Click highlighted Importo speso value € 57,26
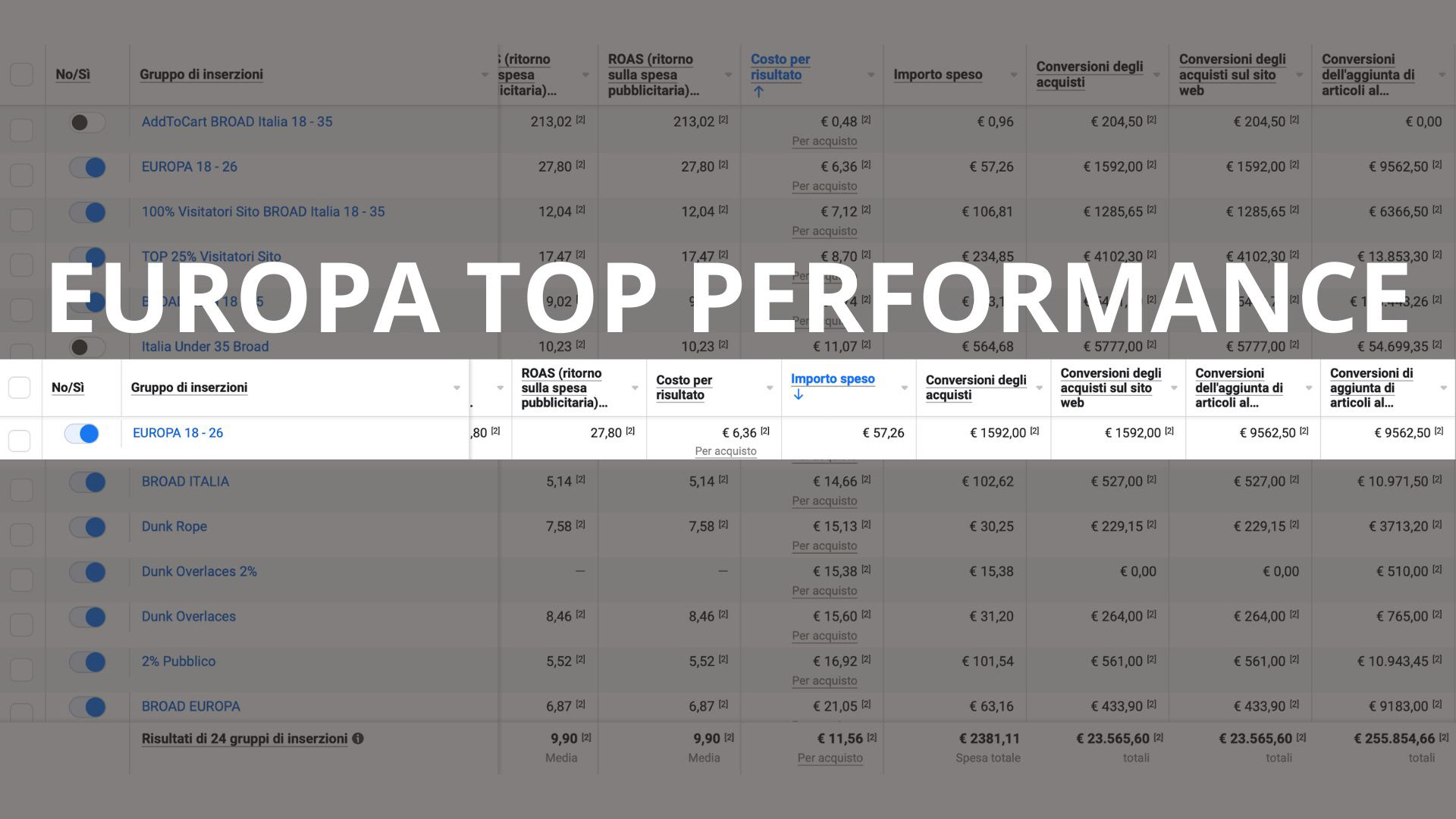The width and height of the screenshot is (1456, 819). [x=883, y=433]
